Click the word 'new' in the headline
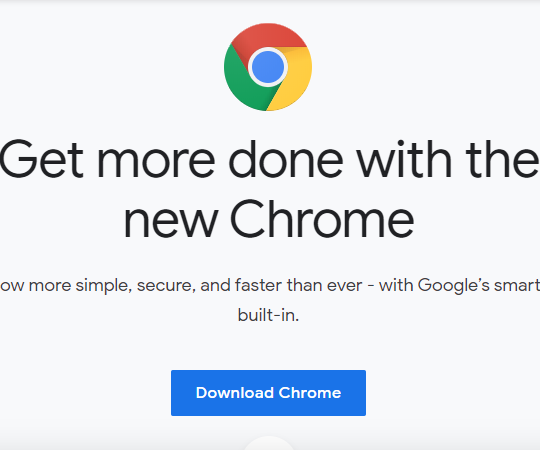540x451 pixels. point(171,222)
